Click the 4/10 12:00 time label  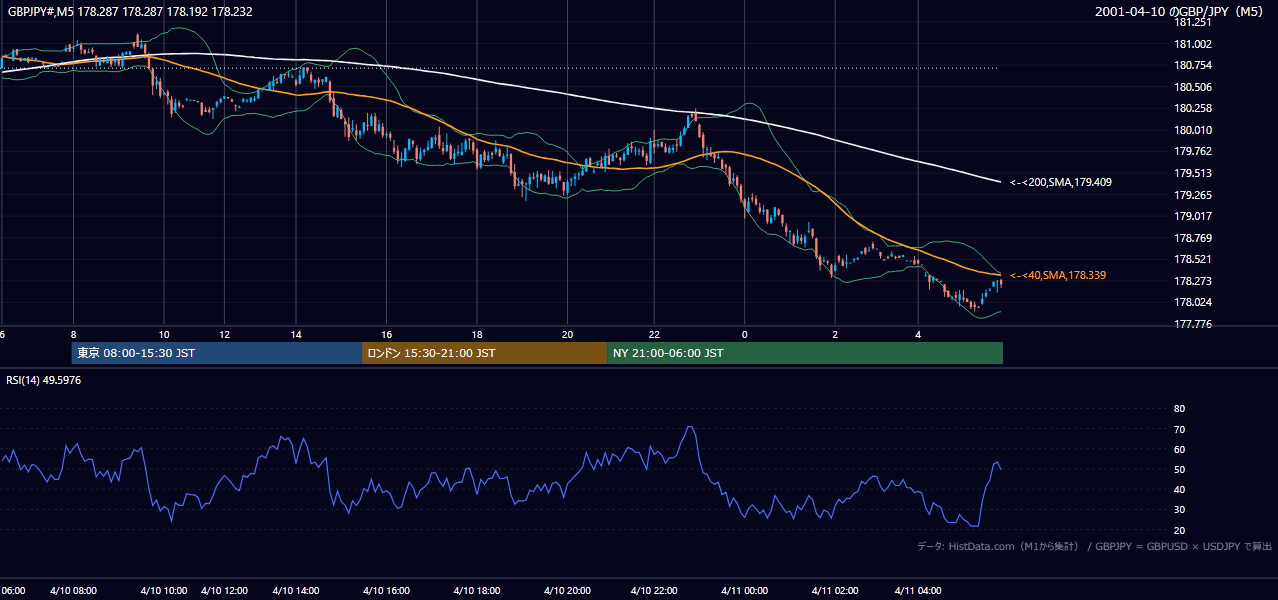point(226,590)
